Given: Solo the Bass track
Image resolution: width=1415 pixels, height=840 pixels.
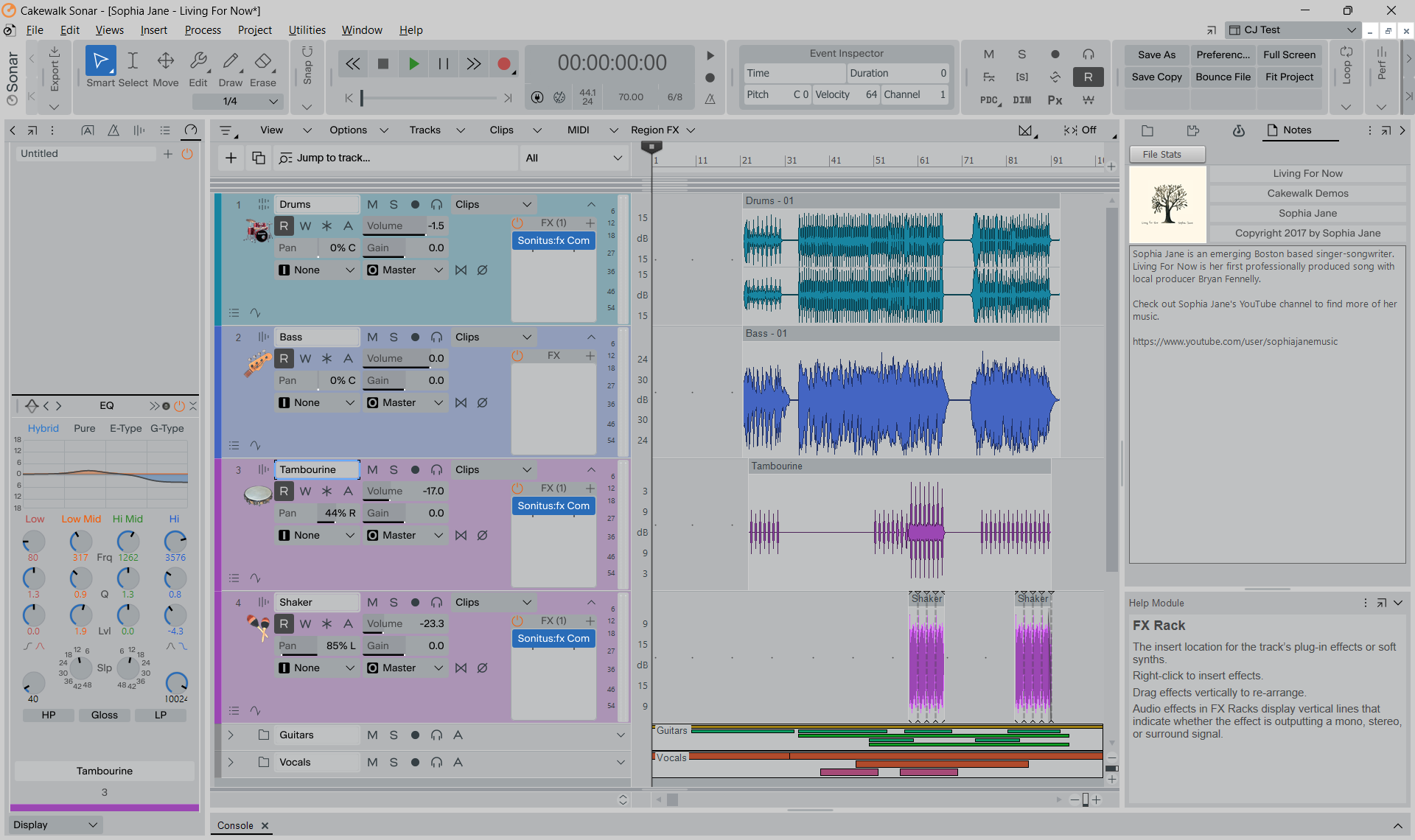Looking at the screenshot, I should tap(394, 337).
